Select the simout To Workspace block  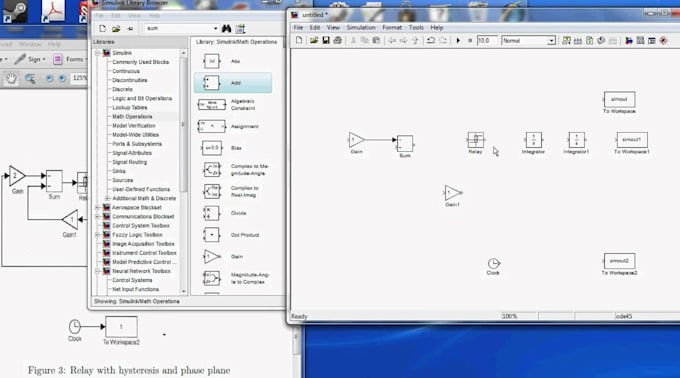(619, 99)
